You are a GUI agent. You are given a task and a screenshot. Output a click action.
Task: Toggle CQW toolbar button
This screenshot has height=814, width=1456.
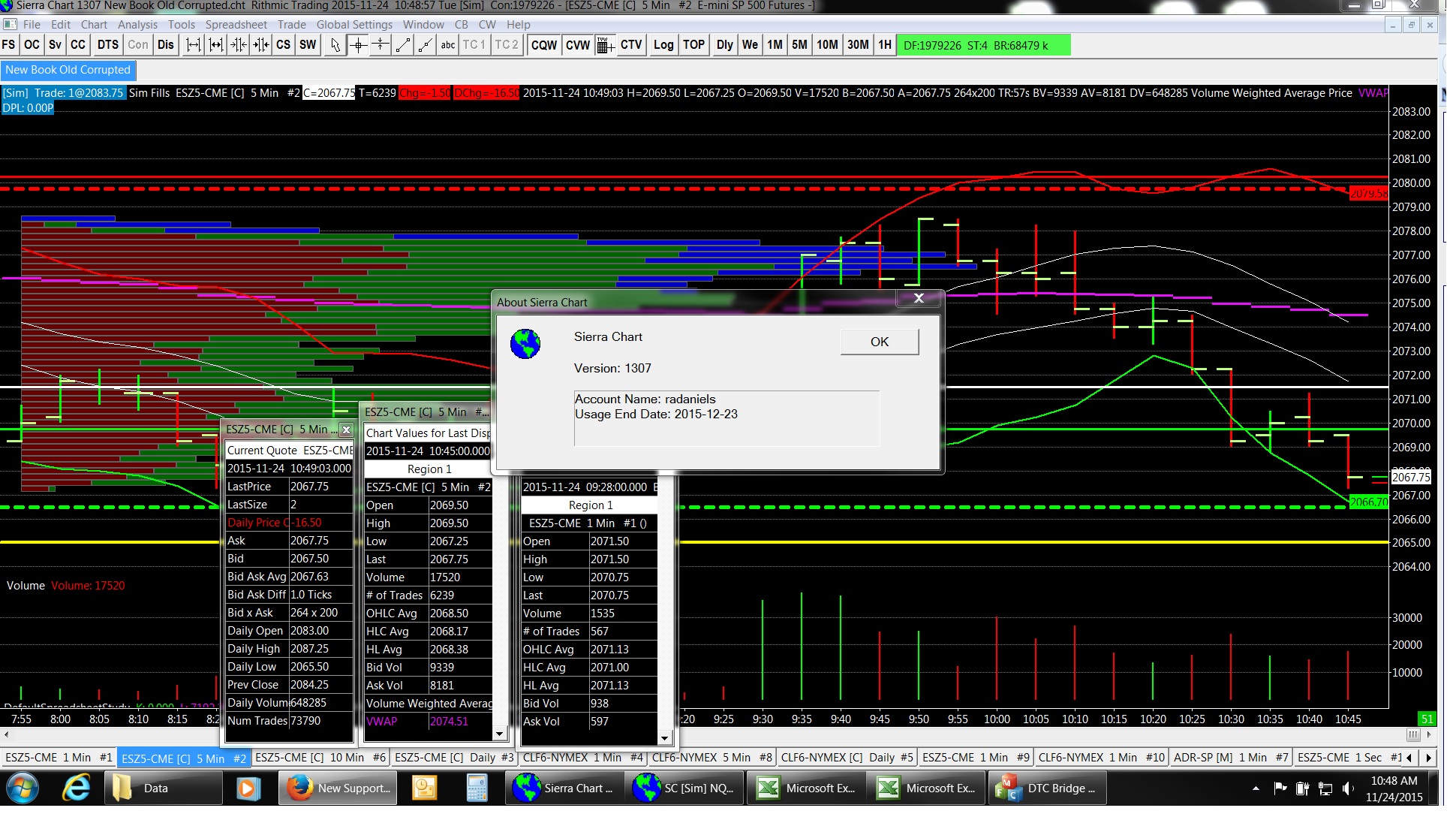pyautogui.click(x=543, y=45)
